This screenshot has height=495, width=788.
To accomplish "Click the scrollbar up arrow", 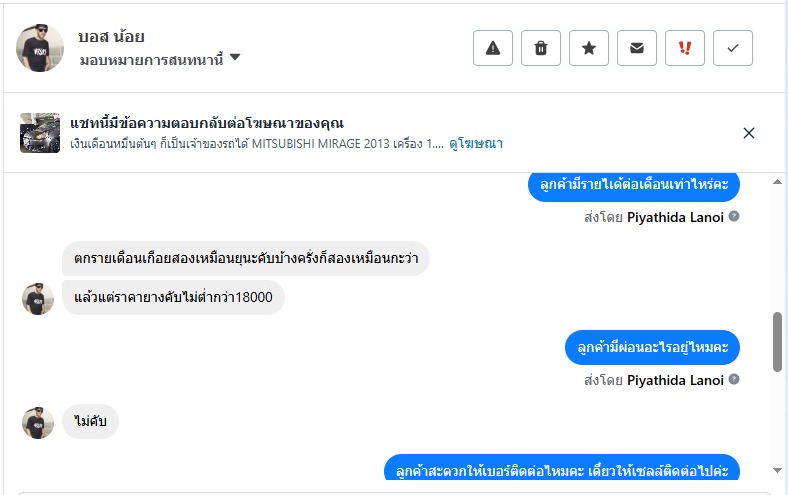I will (x=777, y=183).
